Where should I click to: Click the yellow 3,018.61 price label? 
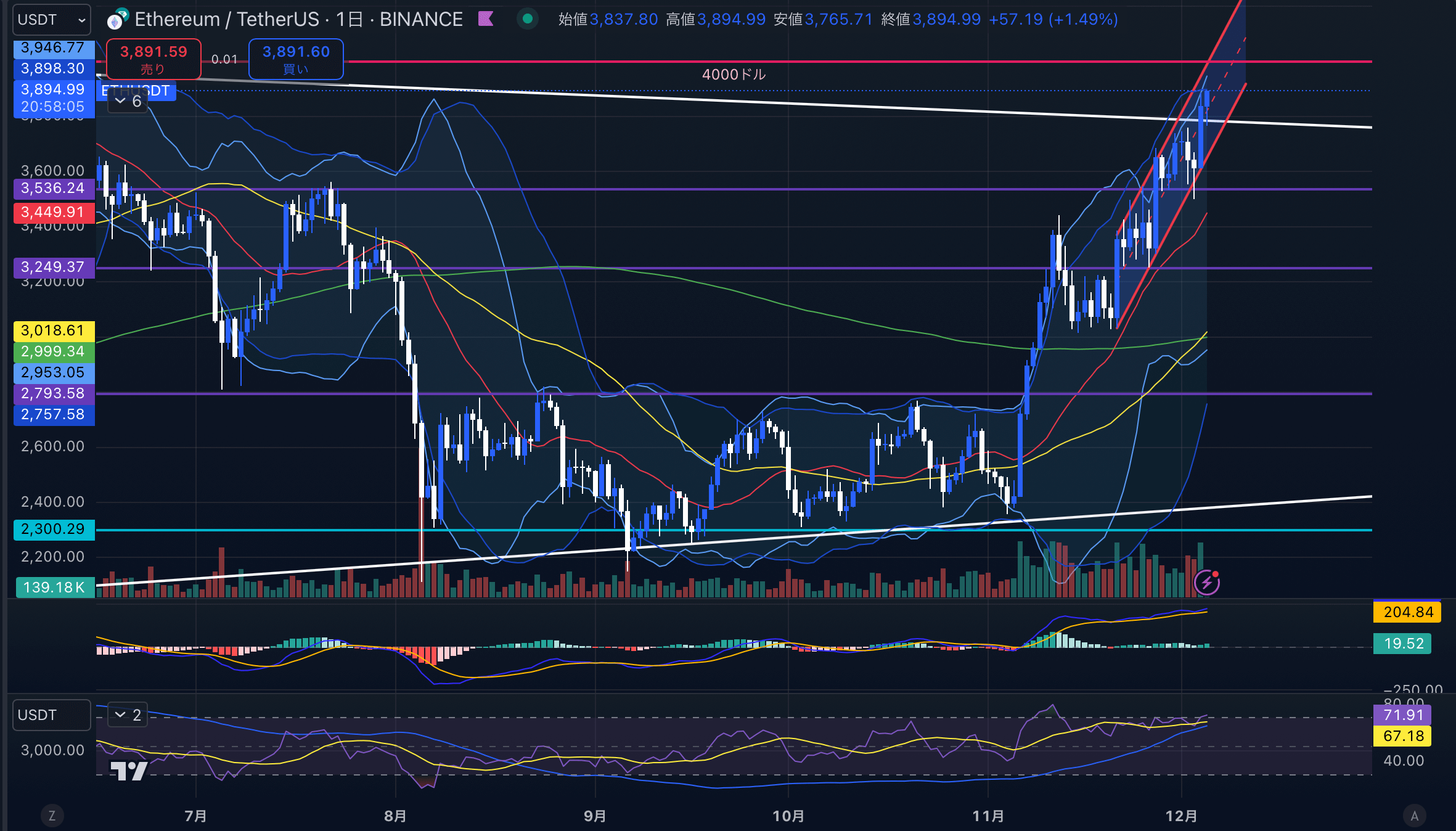point(54,331)
